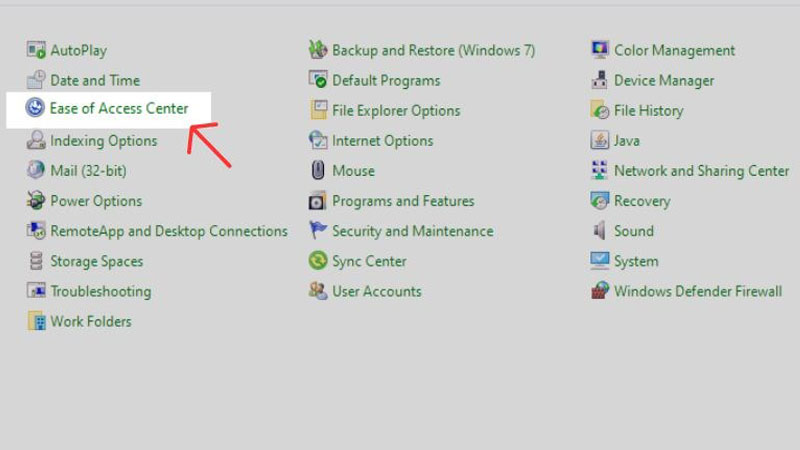
Task: Click the Ease of Access Center icon
Action: (x=36, y=108)
